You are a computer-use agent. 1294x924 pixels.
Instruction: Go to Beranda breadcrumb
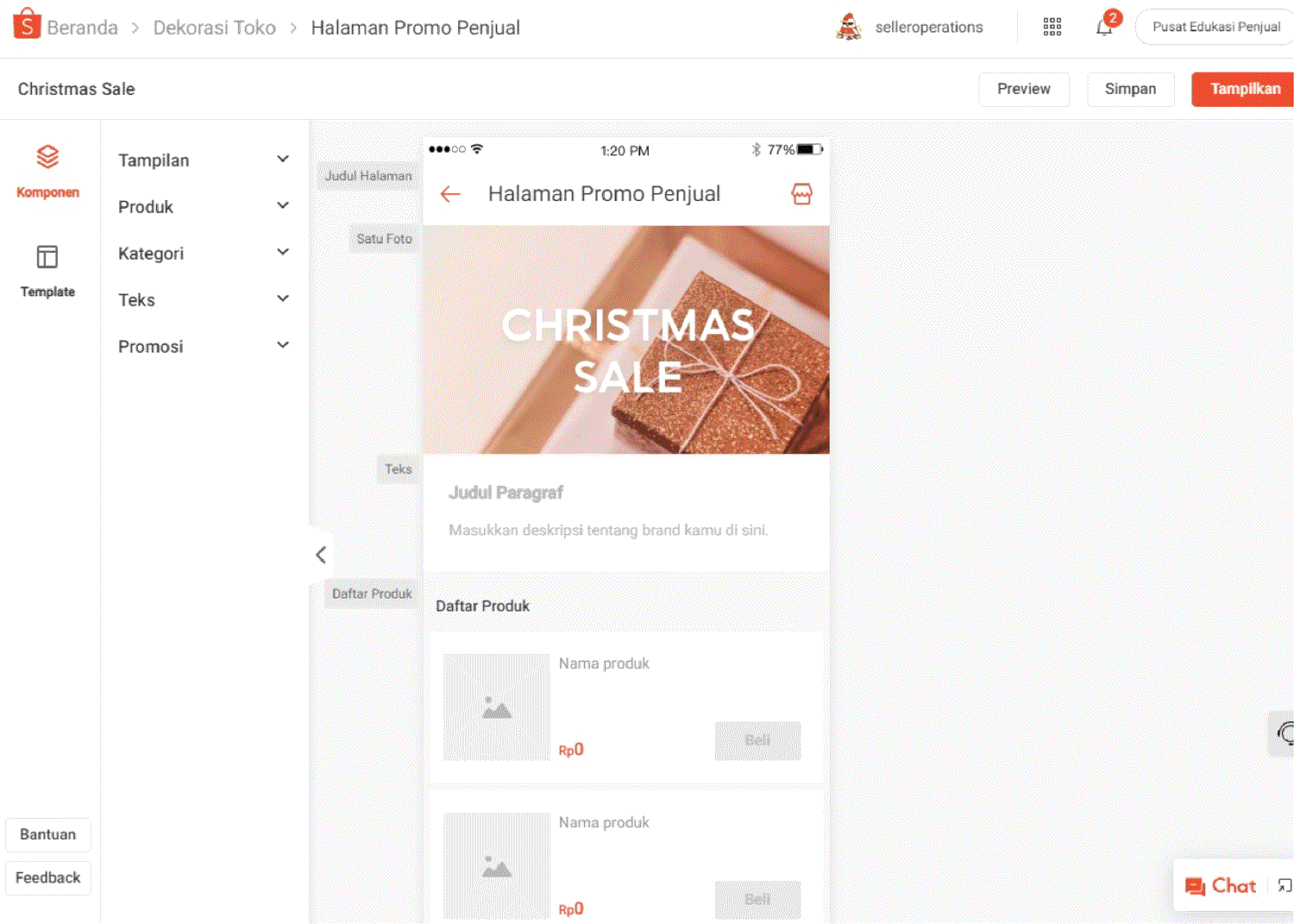82,28
